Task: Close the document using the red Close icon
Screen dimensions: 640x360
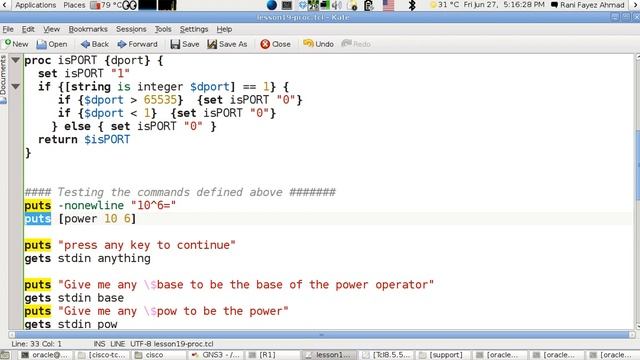Action: point(276,44)
